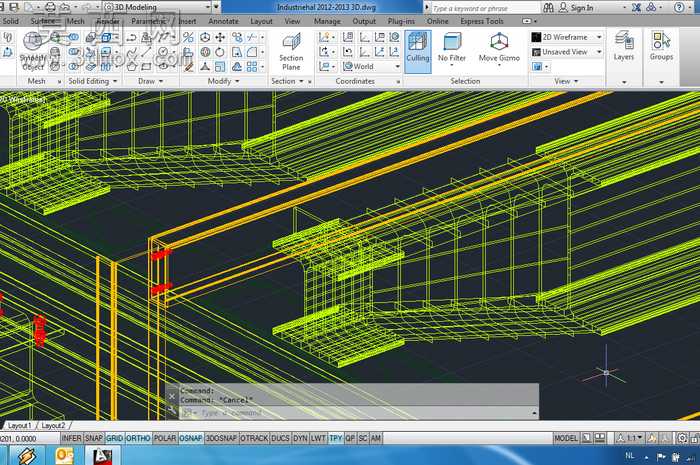This screenshot has width=700, height=465.
Task: Toggle 3DOSNAP in status bar
Action: [222, 438]
